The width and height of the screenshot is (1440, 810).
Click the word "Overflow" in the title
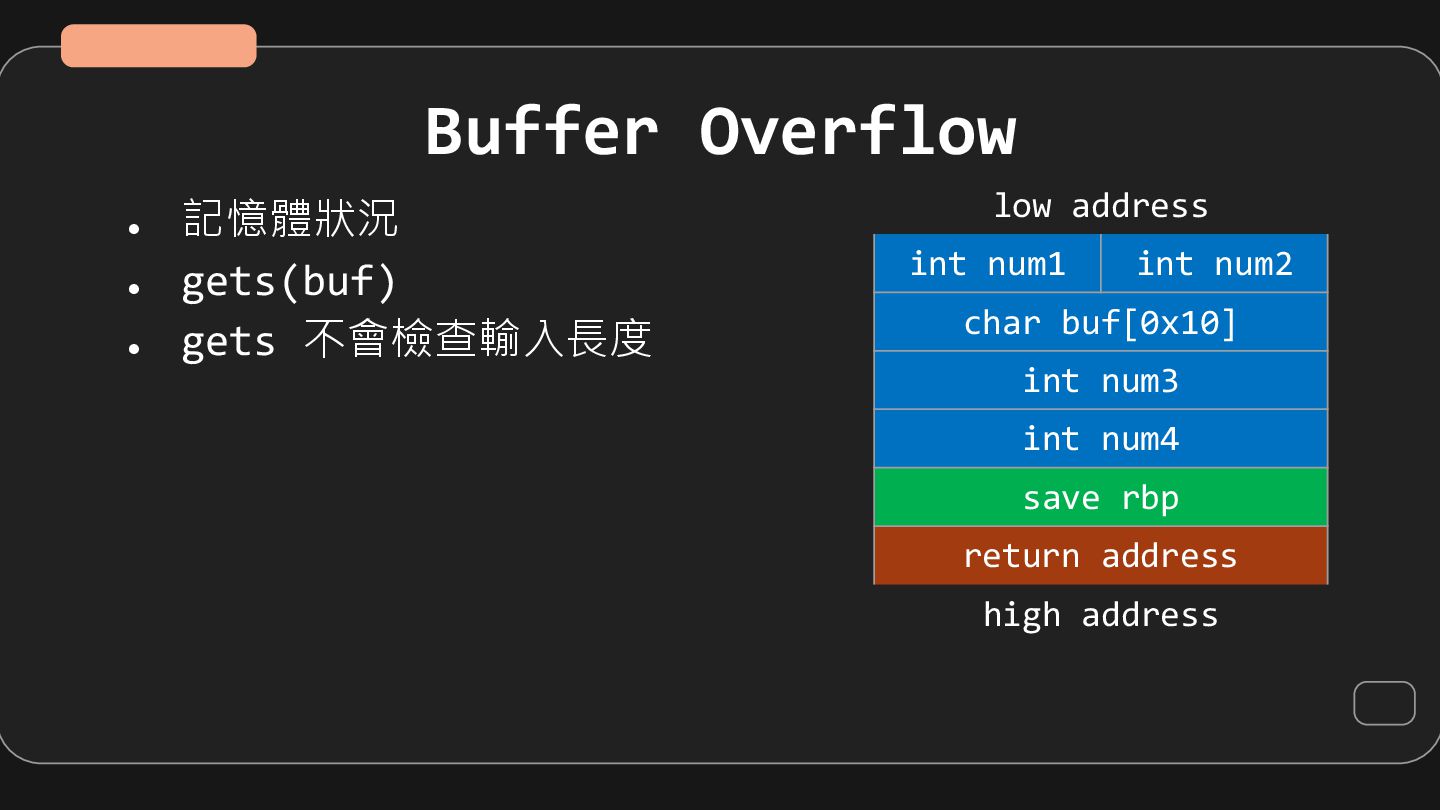[x=858, y=131]
